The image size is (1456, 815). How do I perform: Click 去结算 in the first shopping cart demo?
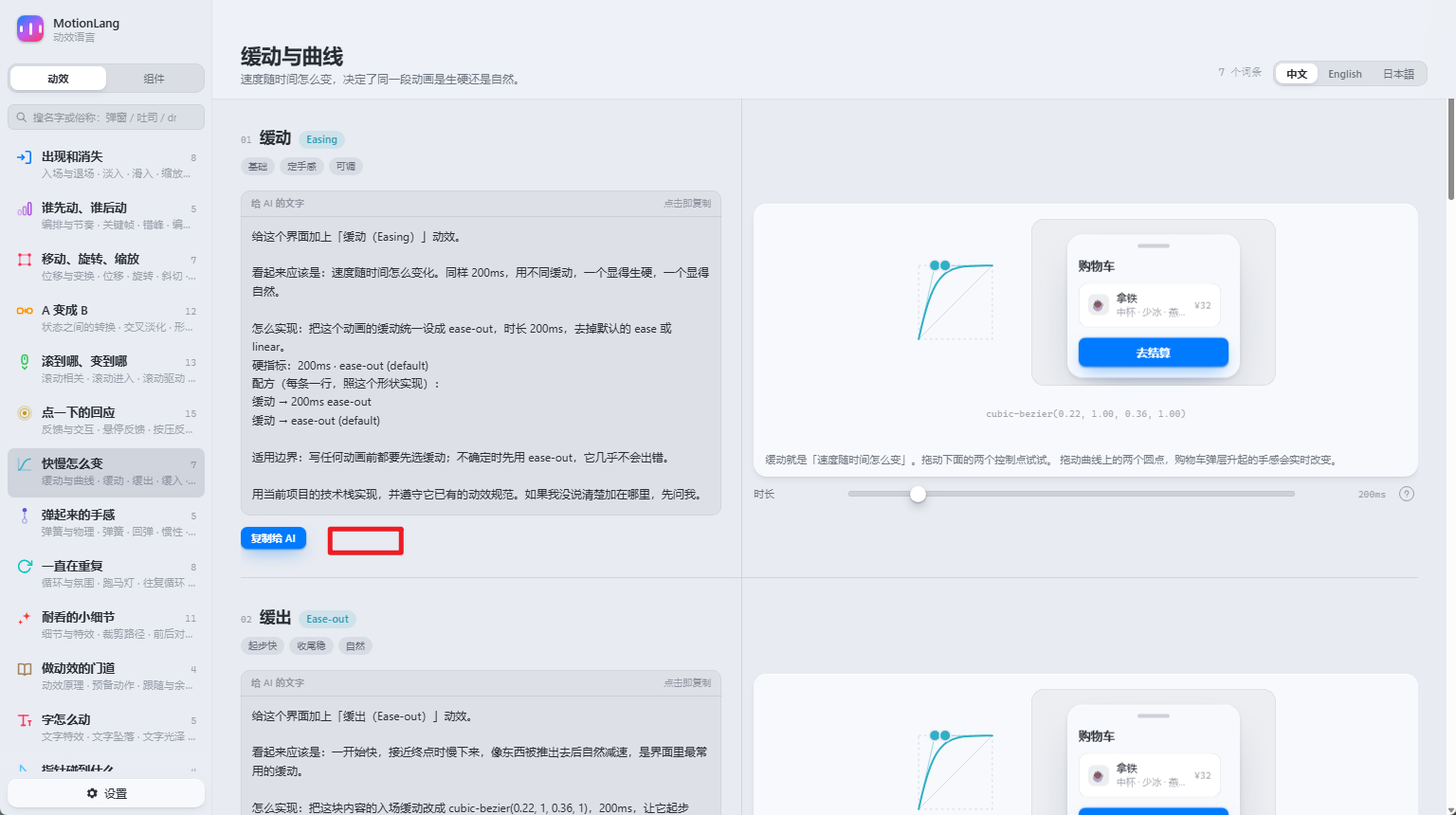pyautogui.click(x=1153, y=353)
